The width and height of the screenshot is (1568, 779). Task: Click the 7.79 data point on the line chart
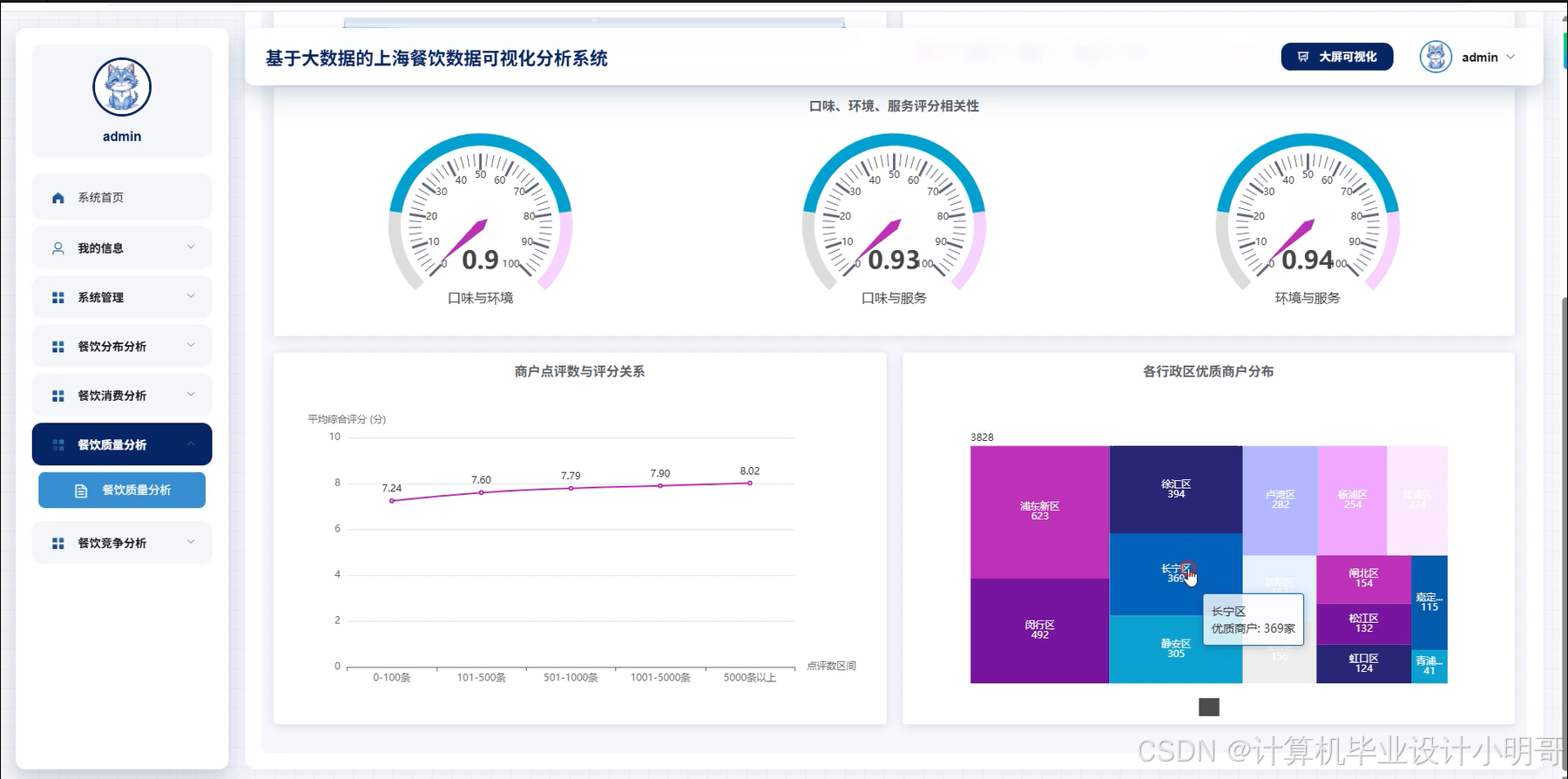point(571,489)
